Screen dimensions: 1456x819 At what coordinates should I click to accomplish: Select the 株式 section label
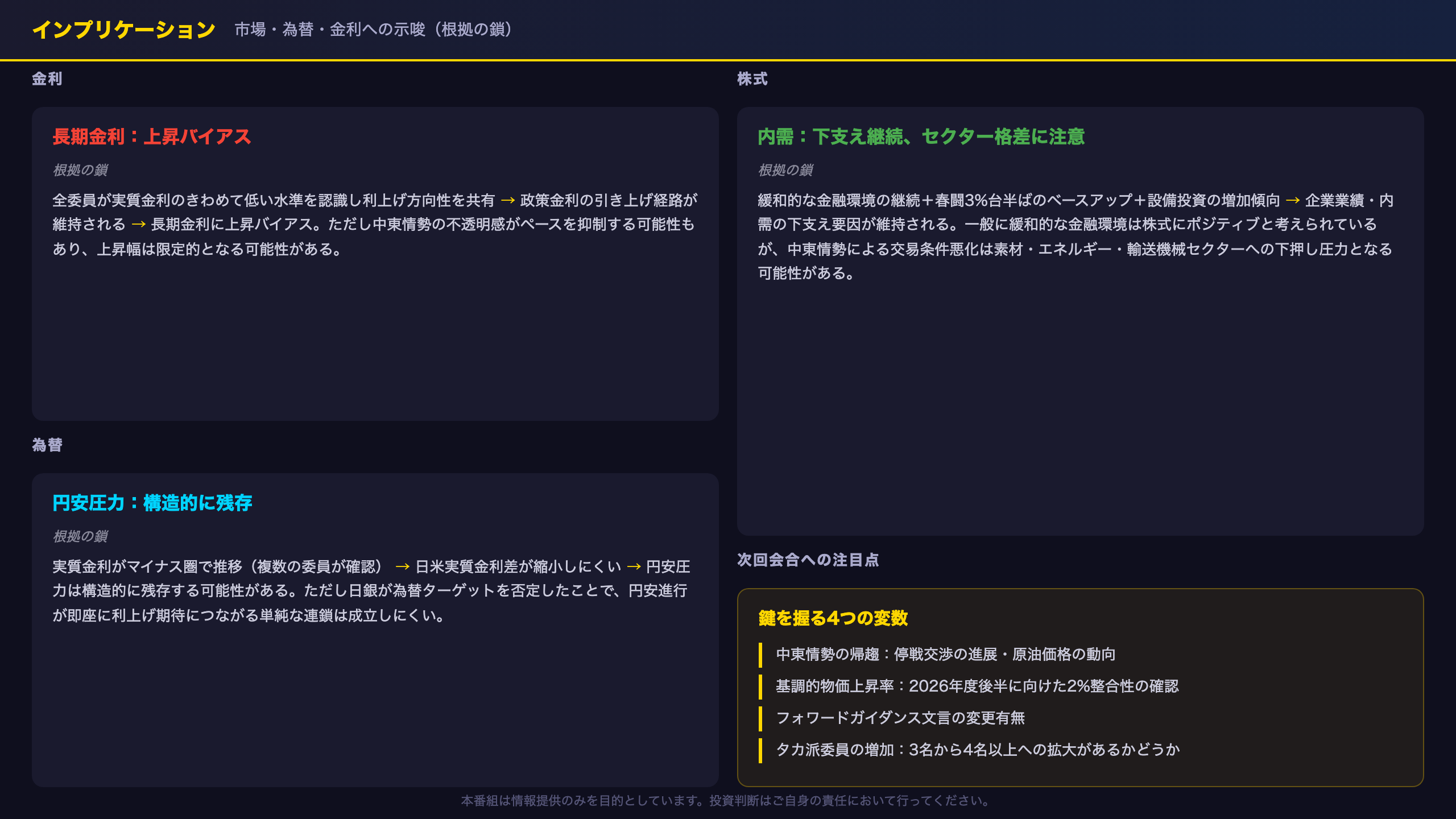coord(752,78)
